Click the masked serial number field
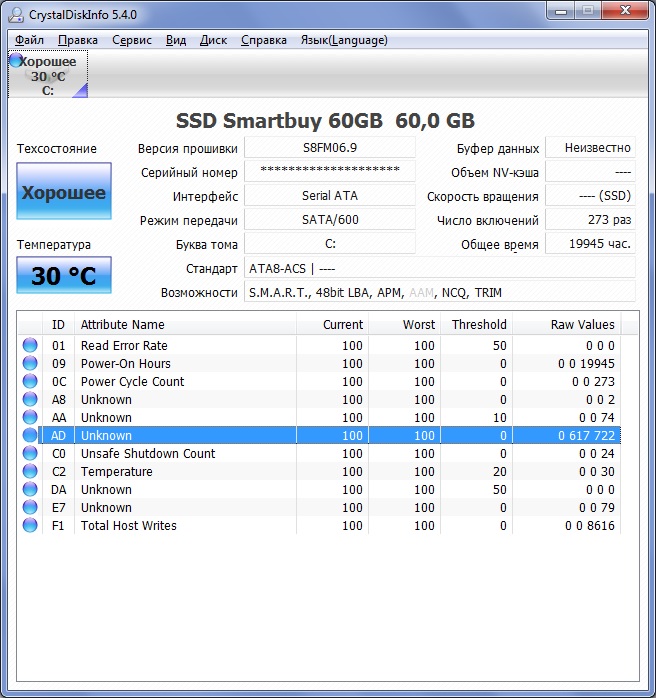Image resolution: width=656 pixels, height=698 pixels. pyautogui.click(x=330, y=171)
